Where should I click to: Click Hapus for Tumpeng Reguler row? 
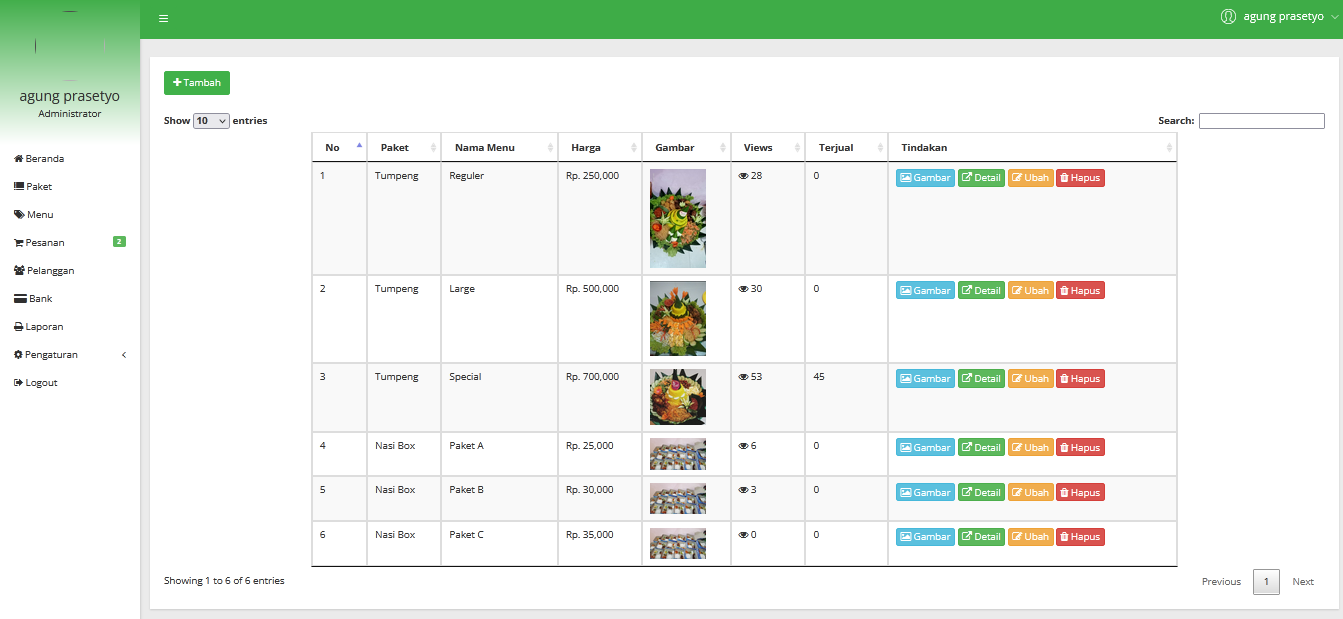coord(1080,178)
